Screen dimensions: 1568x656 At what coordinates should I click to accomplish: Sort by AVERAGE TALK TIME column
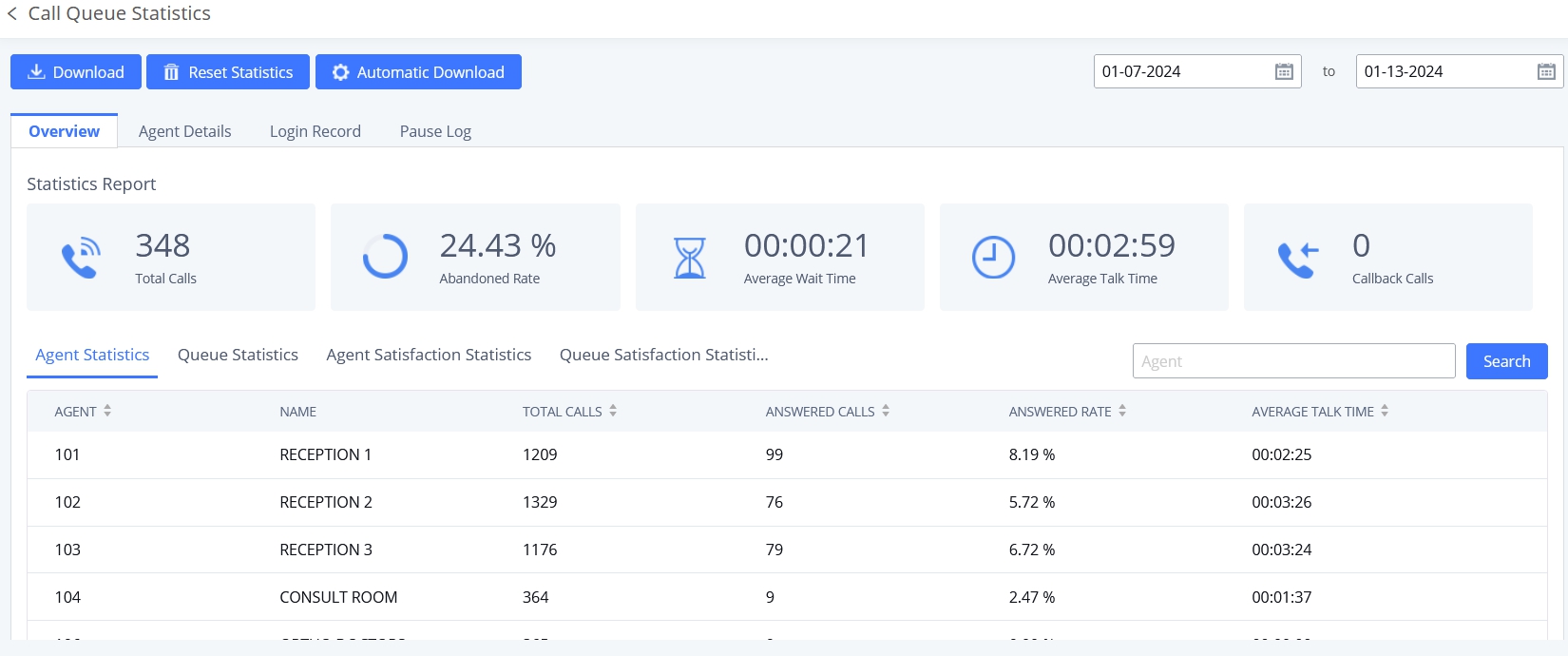click(1385, 411)
